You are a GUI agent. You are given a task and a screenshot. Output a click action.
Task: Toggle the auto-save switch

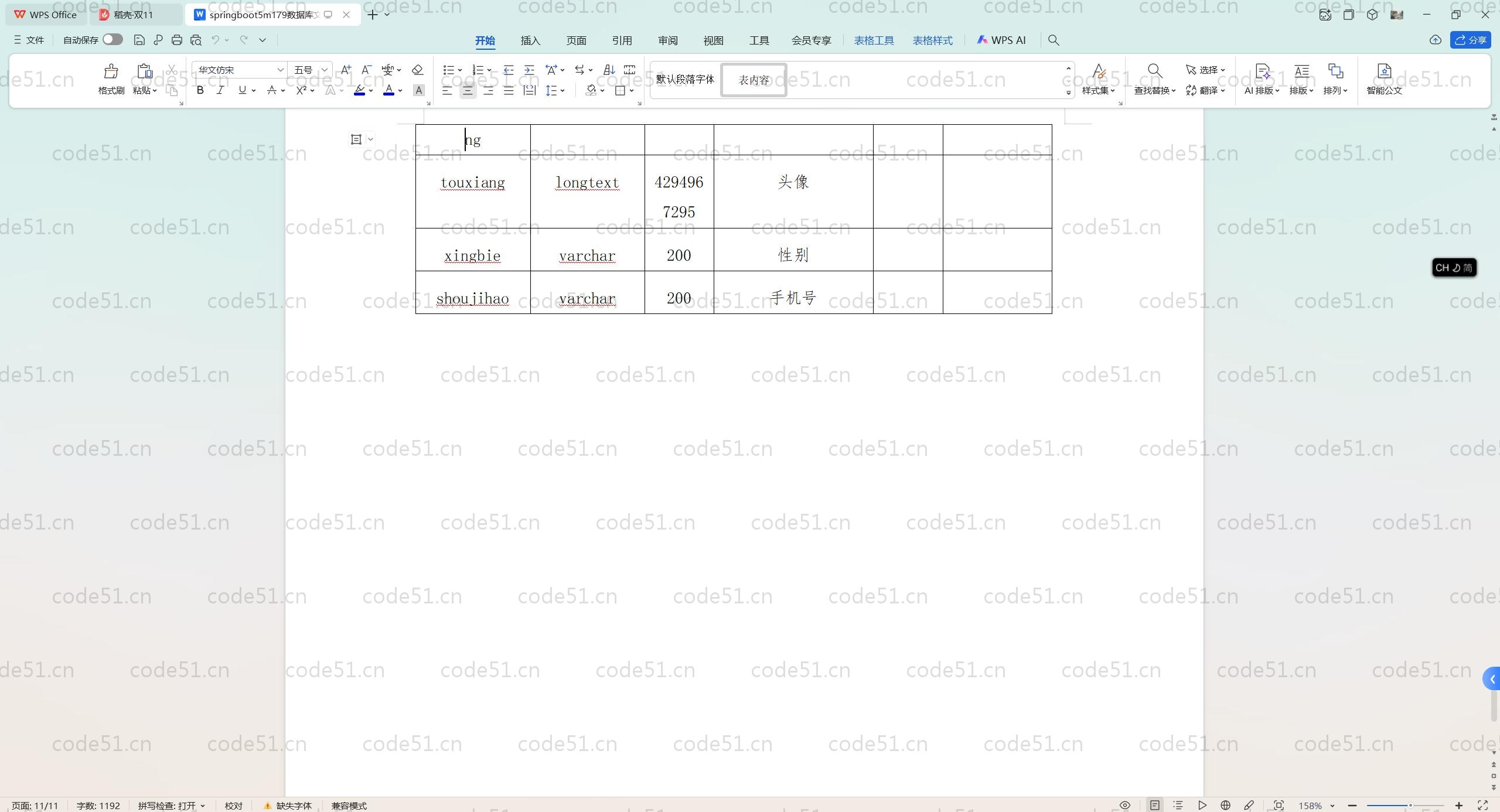pos(112,40)
